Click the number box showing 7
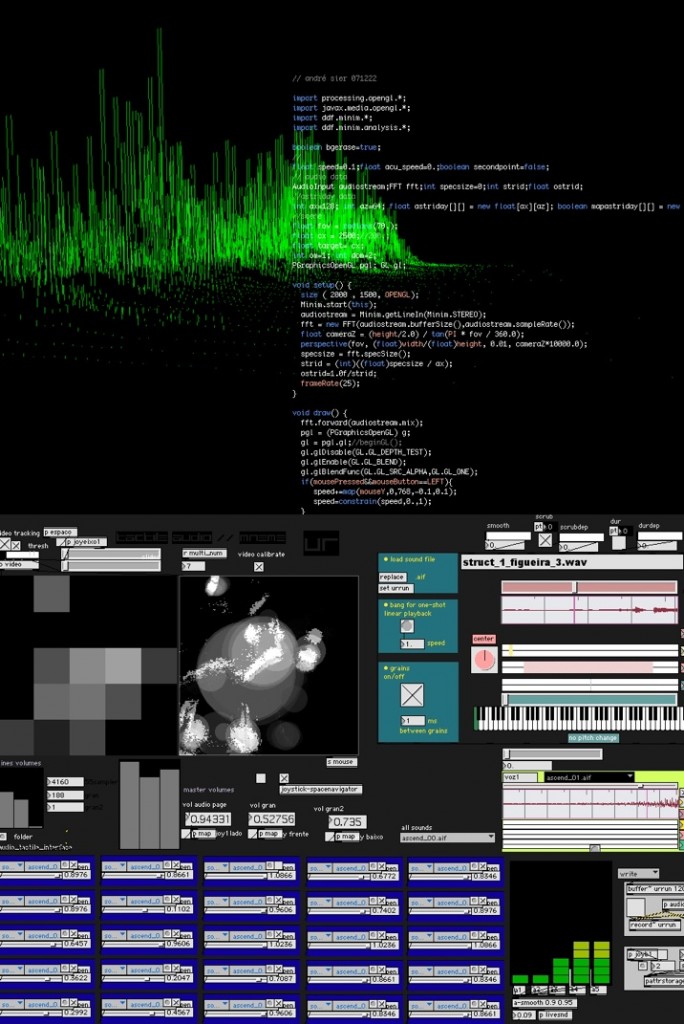Image resolution: width=684 pixels, height=1024 pixels. tap(193, 566)
